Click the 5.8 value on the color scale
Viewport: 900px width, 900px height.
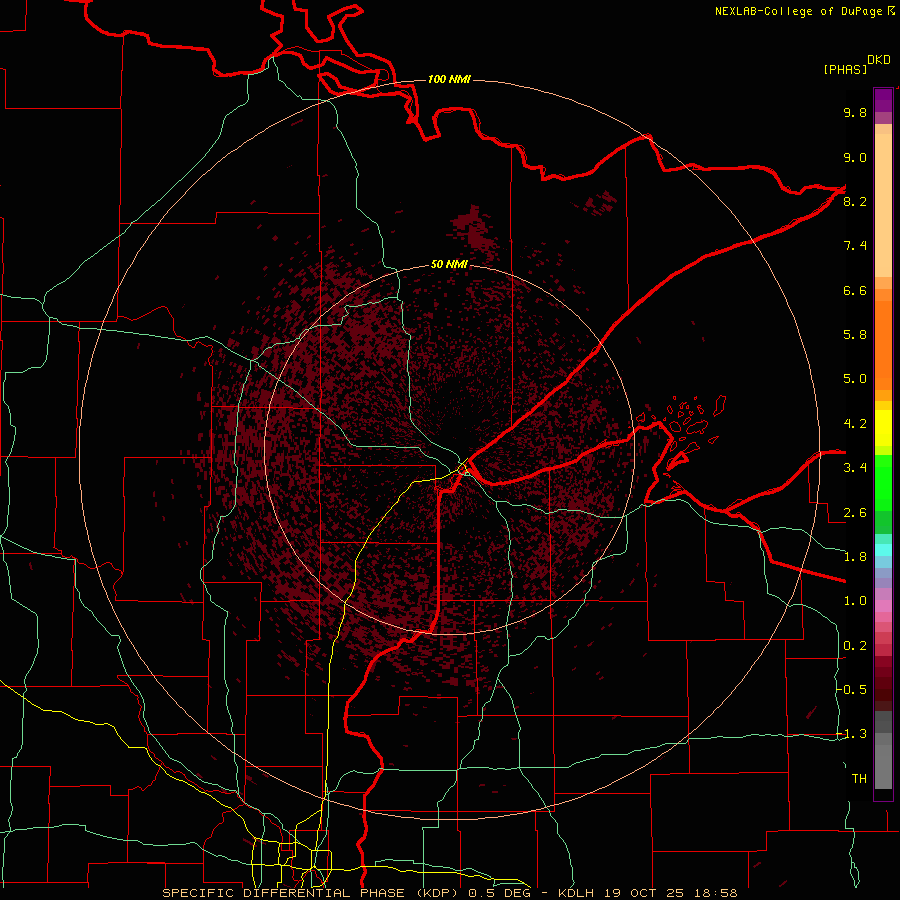click(855, 335)
